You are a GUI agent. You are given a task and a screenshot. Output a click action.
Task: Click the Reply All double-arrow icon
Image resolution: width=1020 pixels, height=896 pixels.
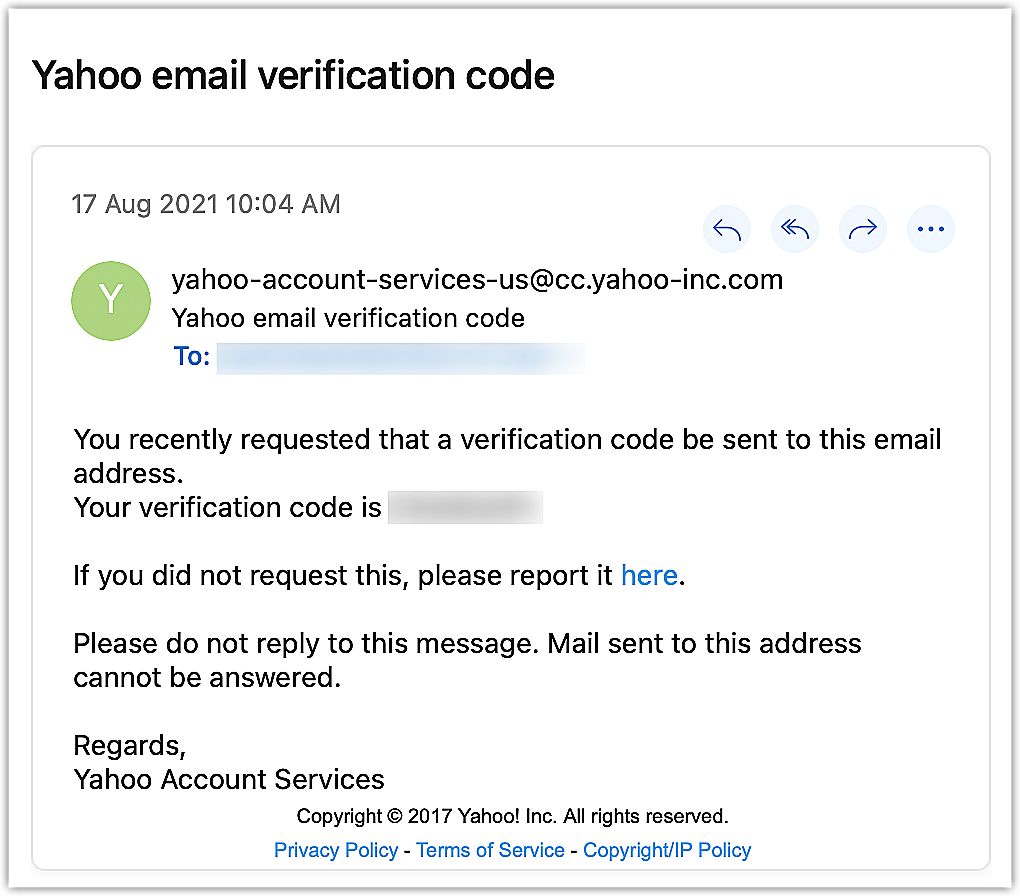coord(795,231)
